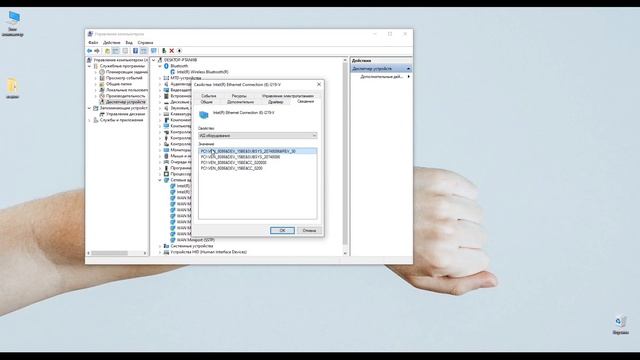Click the green Update driver toolbar icon
Screen dimensions: 640x360
pos(164,51)
